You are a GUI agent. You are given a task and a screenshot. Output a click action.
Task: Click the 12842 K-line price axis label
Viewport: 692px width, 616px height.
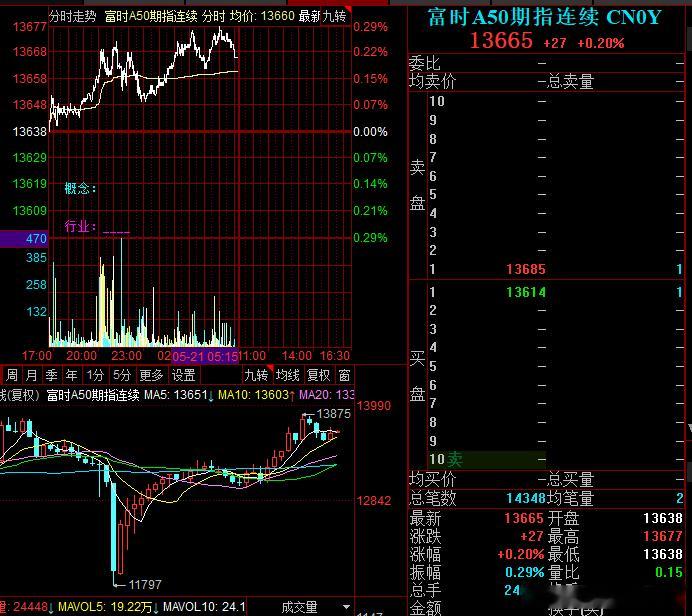pos(374,501)
